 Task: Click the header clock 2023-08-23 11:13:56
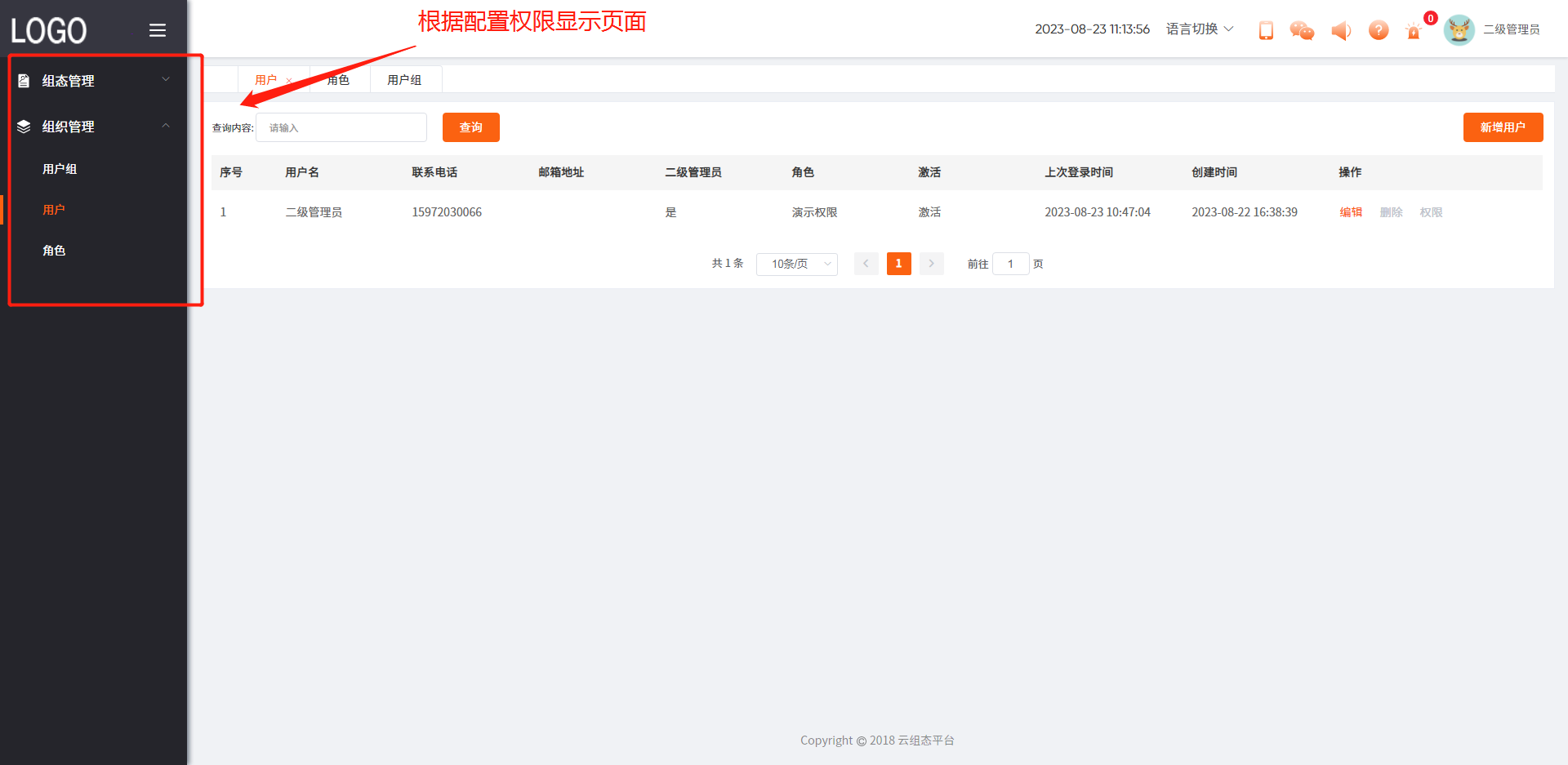[x=1092, y=29]
